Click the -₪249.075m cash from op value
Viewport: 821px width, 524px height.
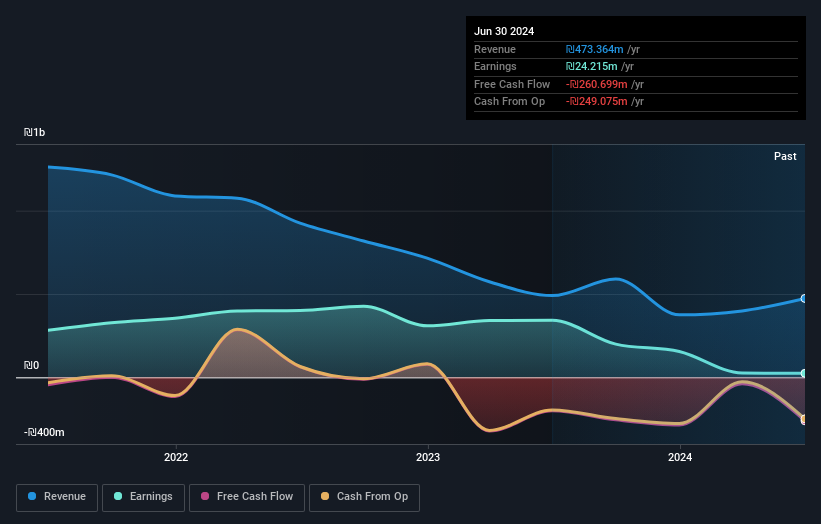[596, 102]
